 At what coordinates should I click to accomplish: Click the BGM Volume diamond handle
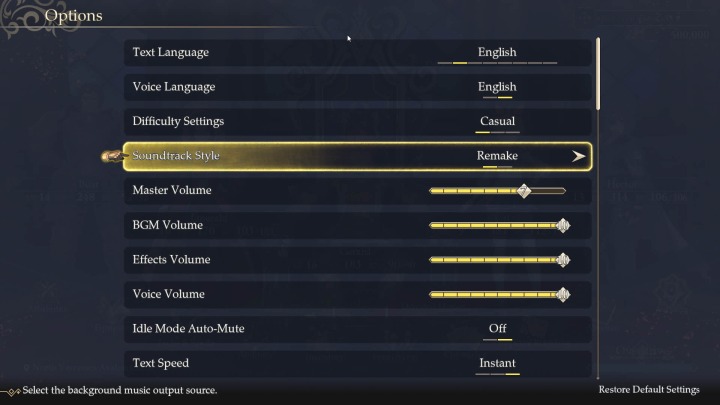pyautogui.click(x=563, y=225)
